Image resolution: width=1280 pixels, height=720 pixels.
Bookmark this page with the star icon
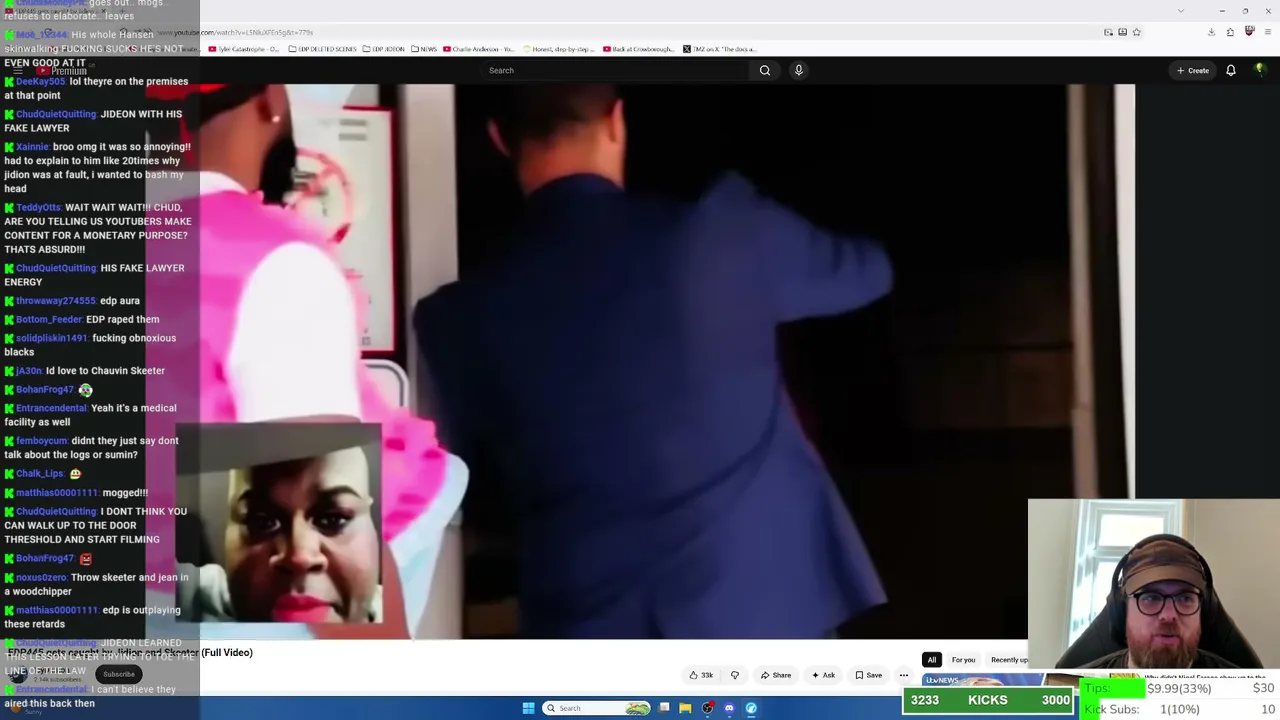(x=1136, y=32)
